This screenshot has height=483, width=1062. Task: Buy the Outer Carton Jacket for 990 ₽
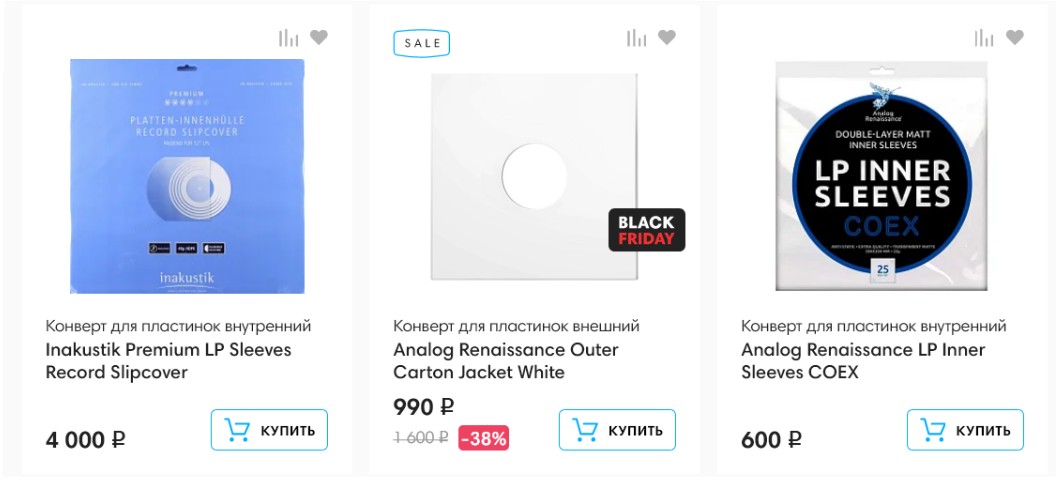(x=617, y=430)
